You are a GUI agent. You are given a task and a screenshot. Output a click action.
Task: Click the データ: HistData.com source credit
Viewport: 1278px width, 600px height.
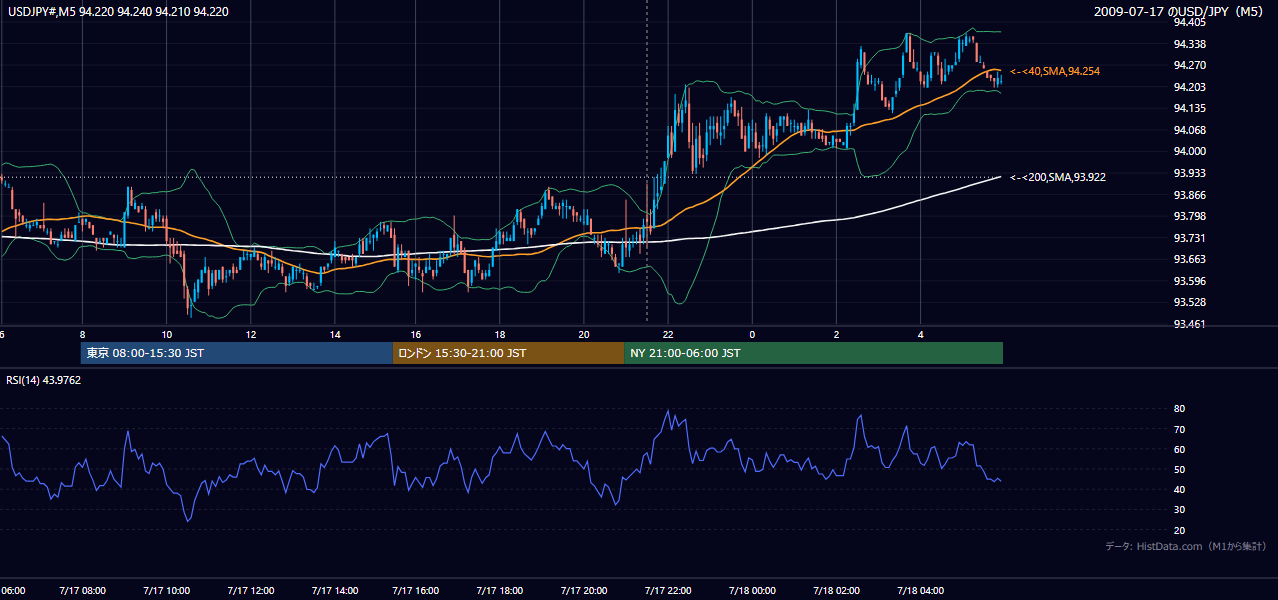tap(1185, 546)
